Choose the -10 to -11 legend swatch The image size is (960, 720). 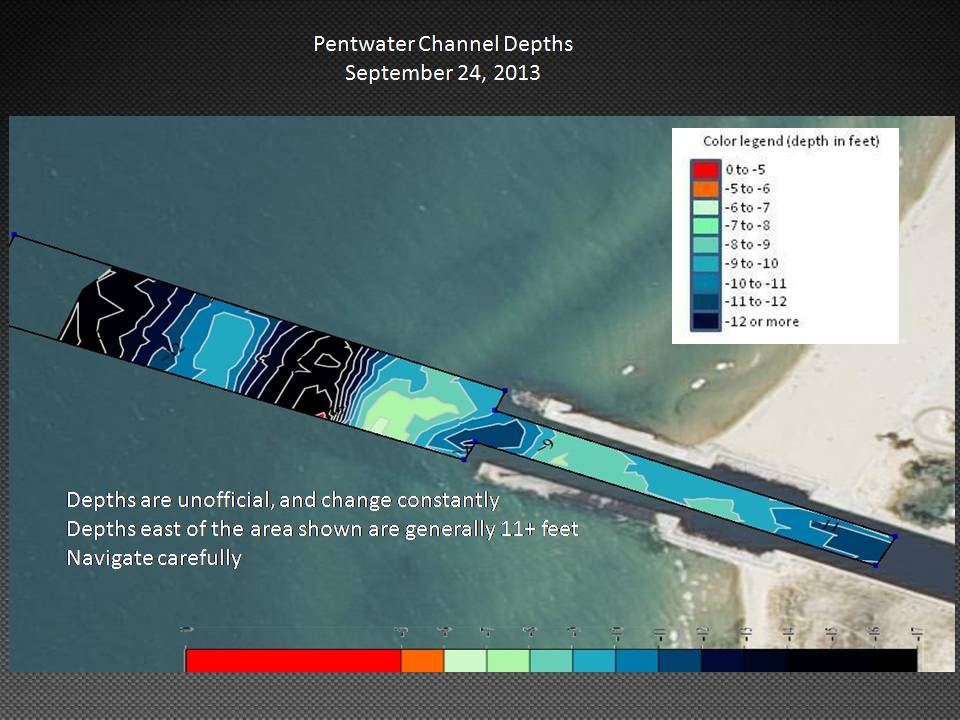[704, 283]
